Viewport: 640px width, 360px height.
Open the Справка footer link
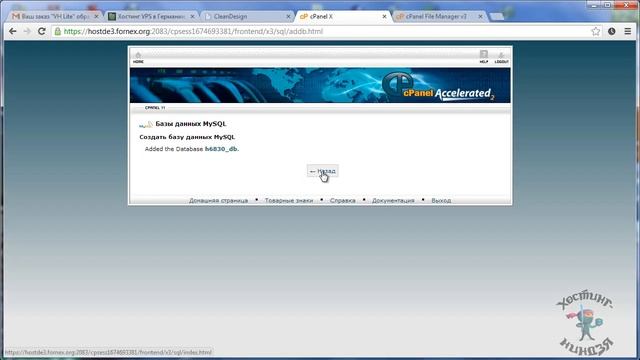tap(342, 200)
